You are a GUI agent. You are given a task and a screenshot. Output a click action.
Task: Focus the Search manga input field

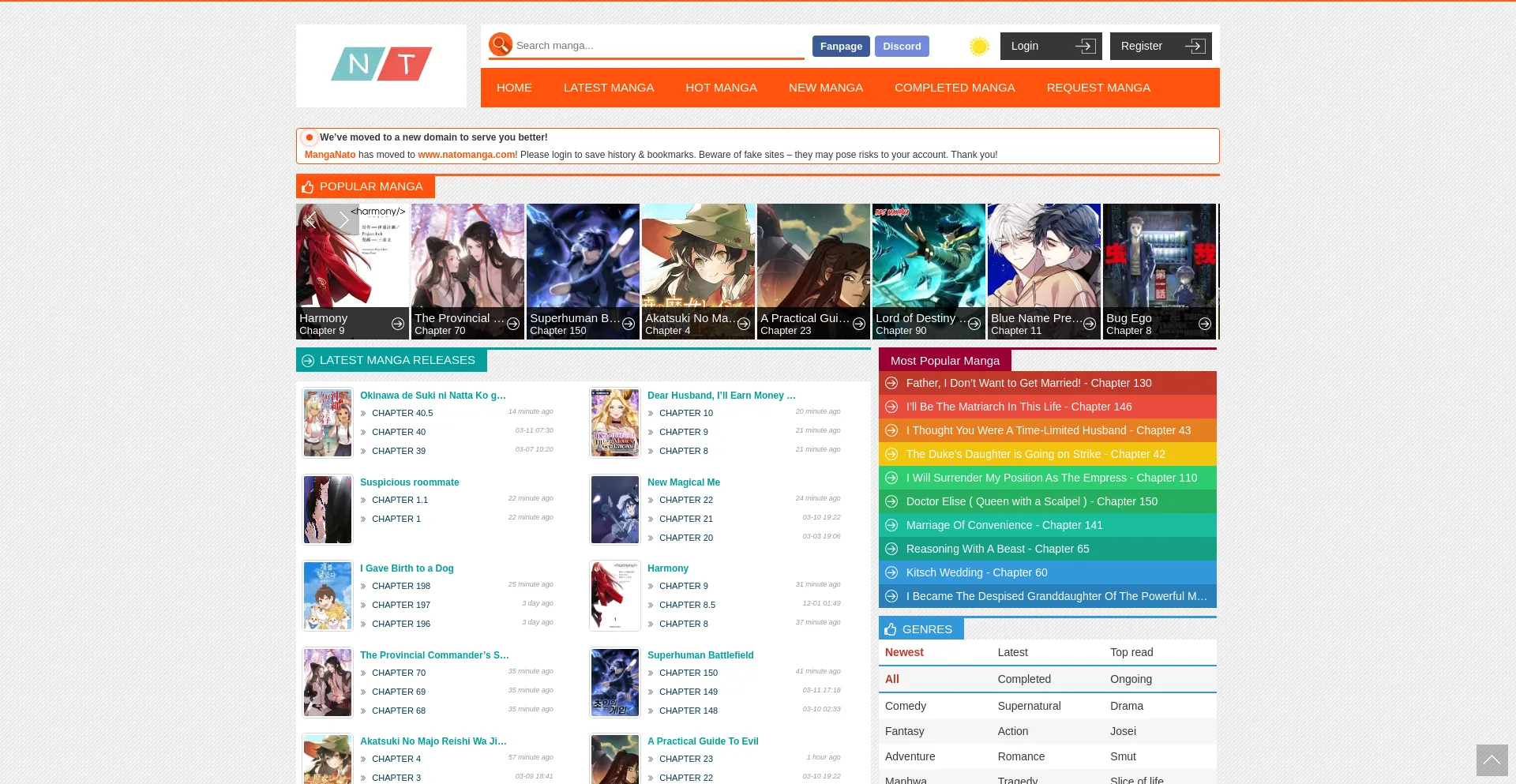(659, 46)
